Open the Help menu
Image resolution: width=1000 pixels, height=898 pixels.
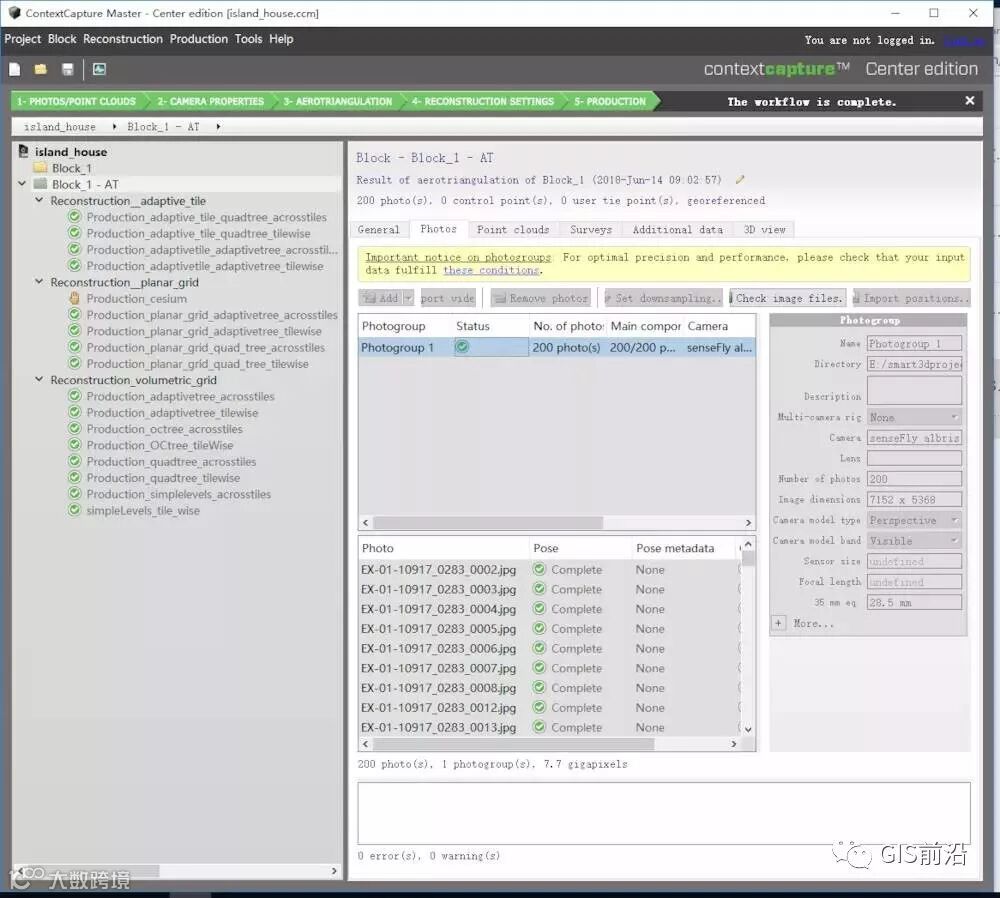tap(281, 39)
